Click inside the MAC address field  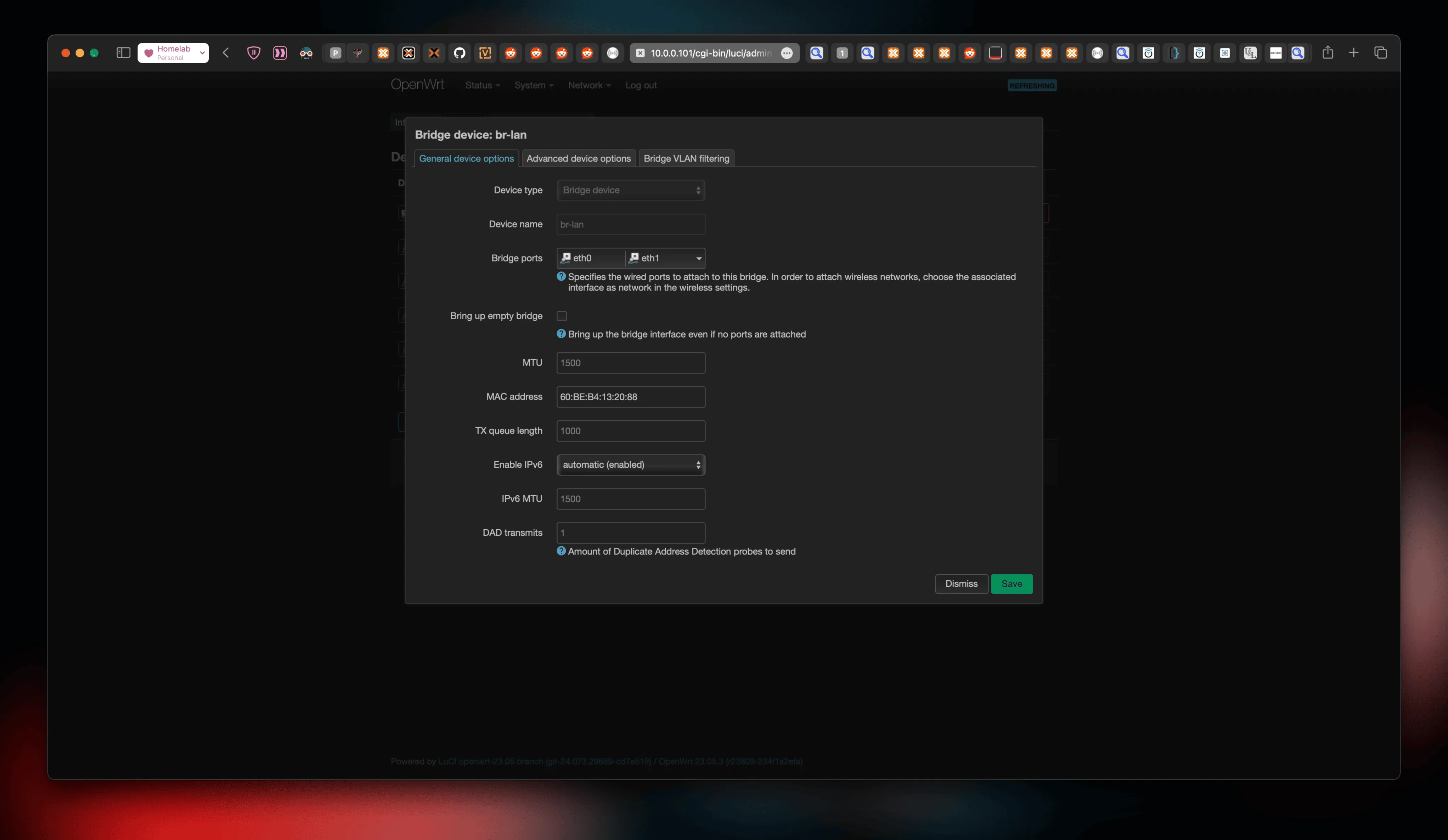click(630, 397)
